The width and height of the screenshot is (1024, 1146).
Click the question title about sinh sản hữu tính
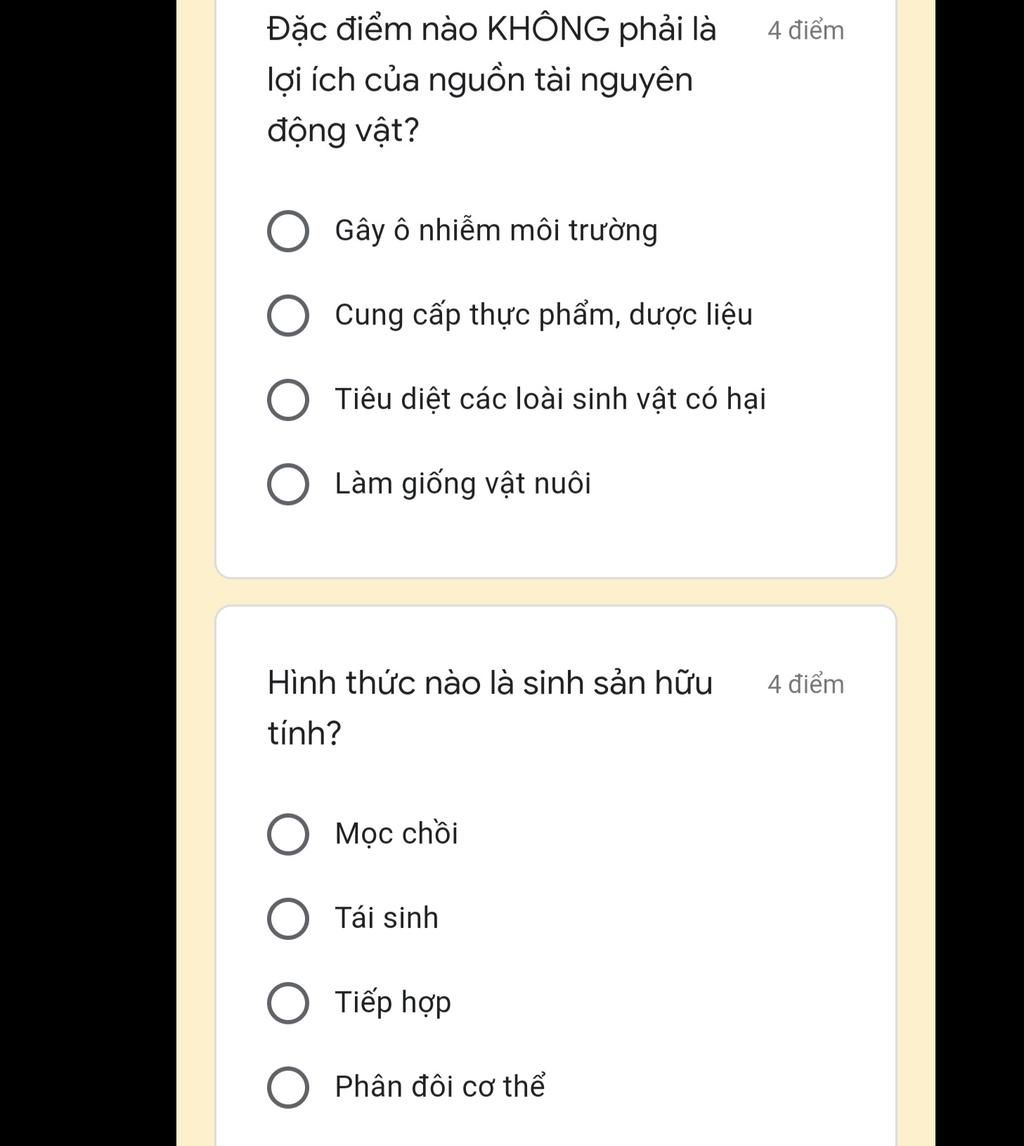pos(490,707)
